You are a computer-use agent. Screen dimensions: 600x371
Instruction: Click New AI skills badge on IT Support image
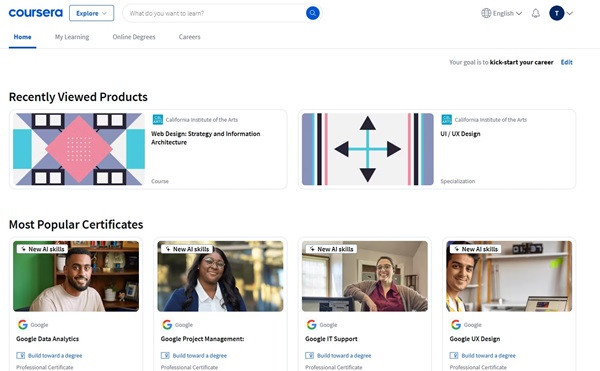331,249
